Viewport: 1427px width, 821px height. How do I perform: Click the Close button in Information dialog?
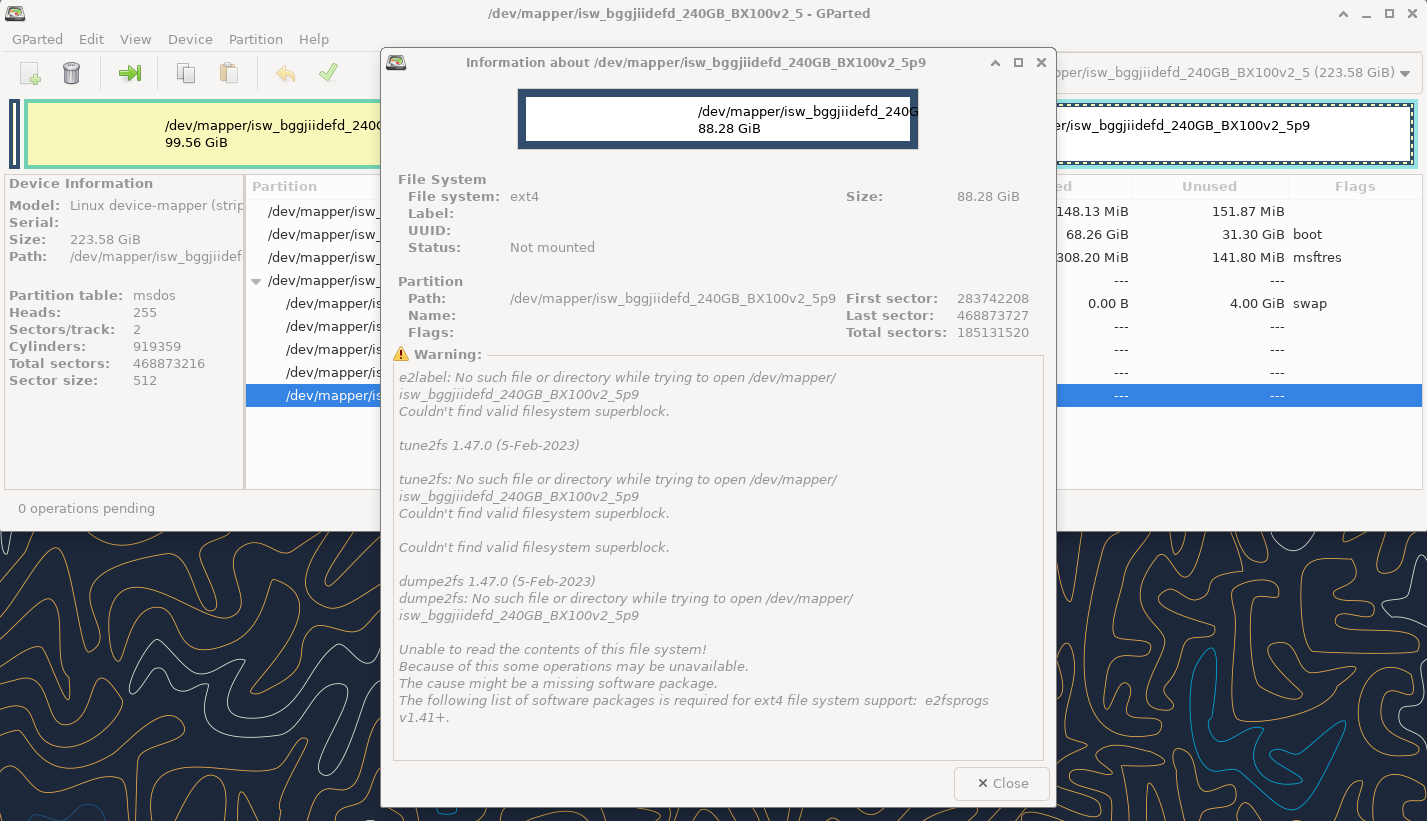coord(1002,784)
